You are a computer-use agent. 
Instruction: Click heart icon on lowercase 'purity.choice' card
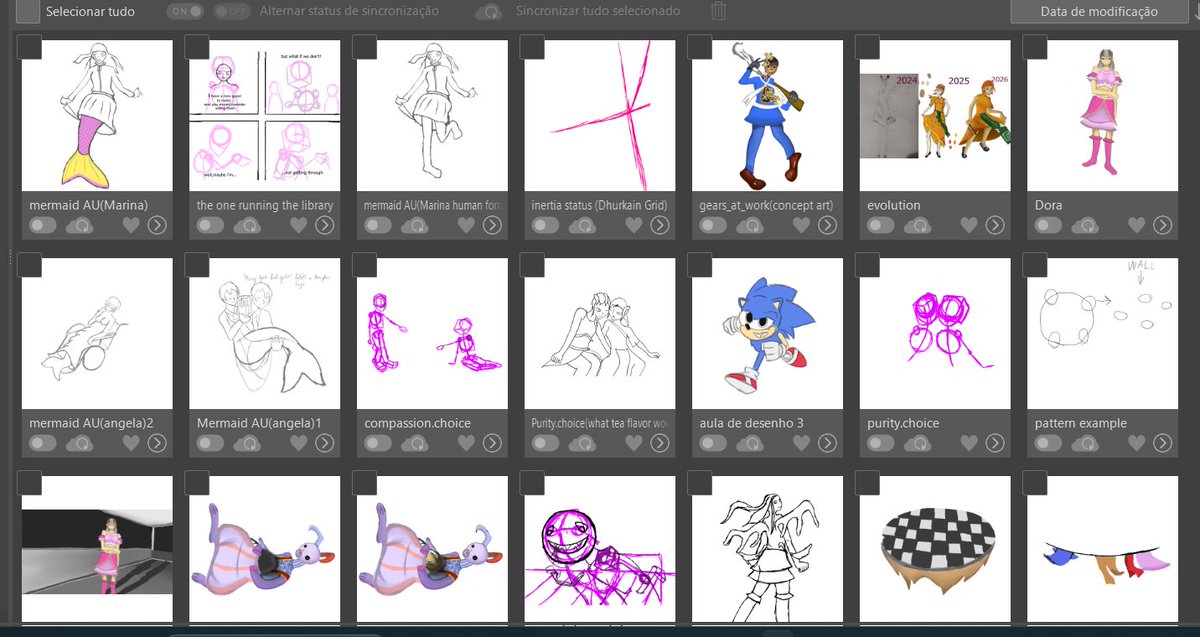(968, 444)
